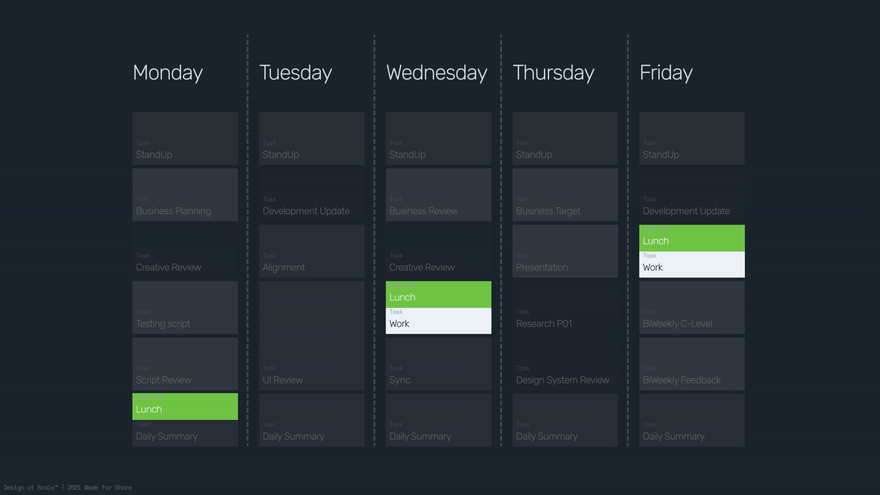
Task: Click Thursday's Research P01 task
Action: 565,308
